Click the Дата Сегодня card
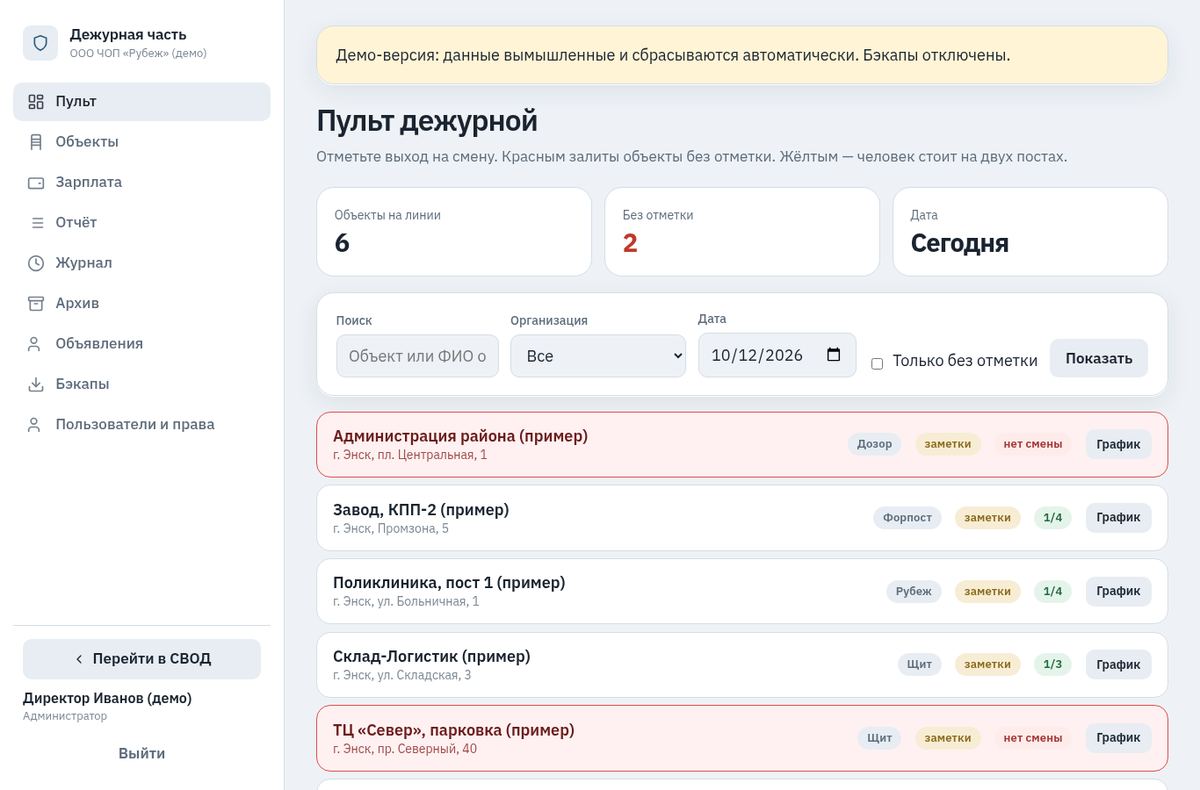This screenshot has height=790, width=1200. point(1030,232)
